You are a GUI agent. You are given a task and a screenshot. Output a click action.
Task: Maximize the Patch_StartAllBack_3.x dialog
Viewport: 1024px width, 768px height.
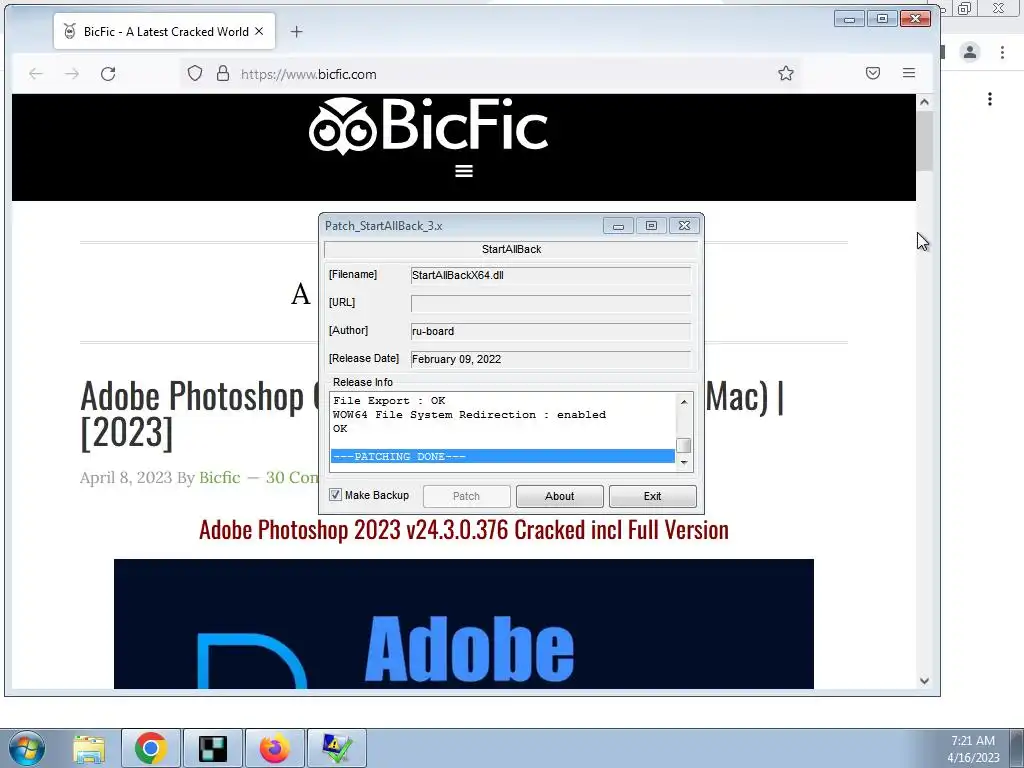(x=651, y=226)
